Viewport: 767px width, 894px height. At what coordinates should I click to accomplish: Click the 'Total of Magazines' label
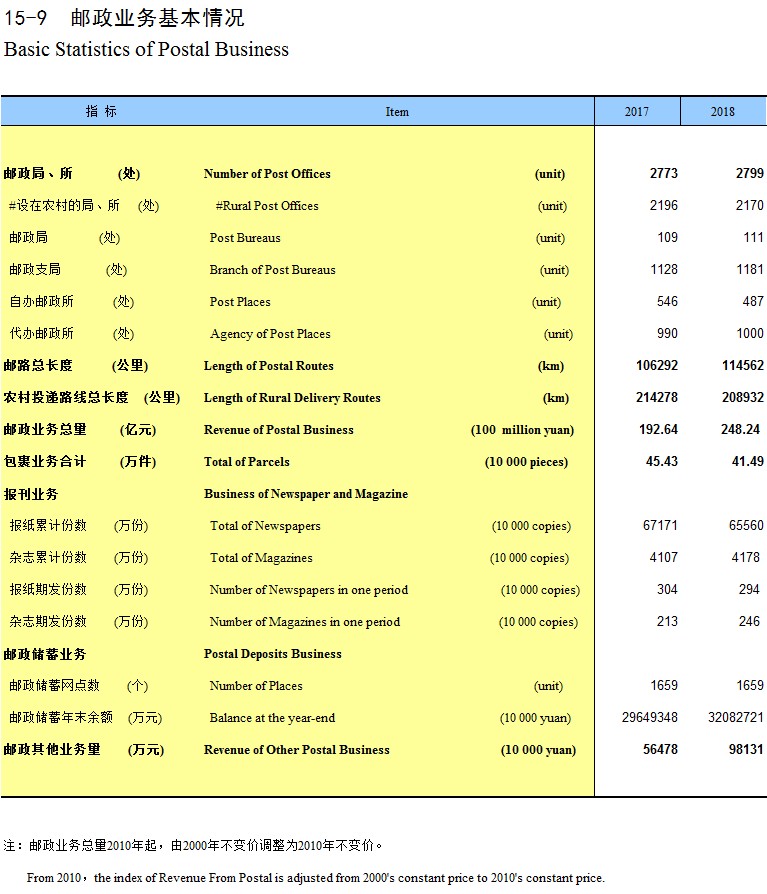261,558
